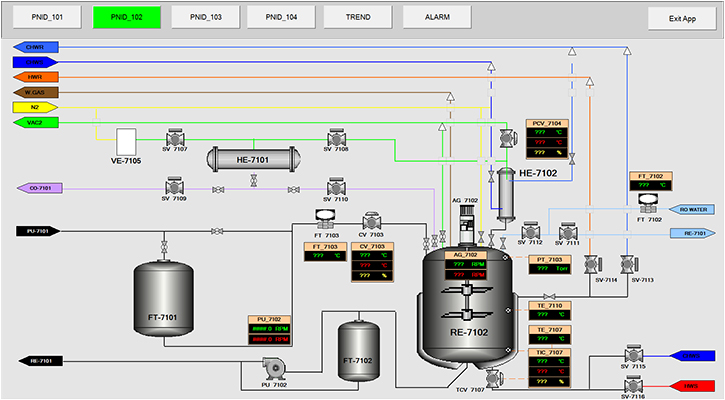Select the AG 7102 agitator motor icon
This screenshot has width=725, height=400.
(467, 225)
